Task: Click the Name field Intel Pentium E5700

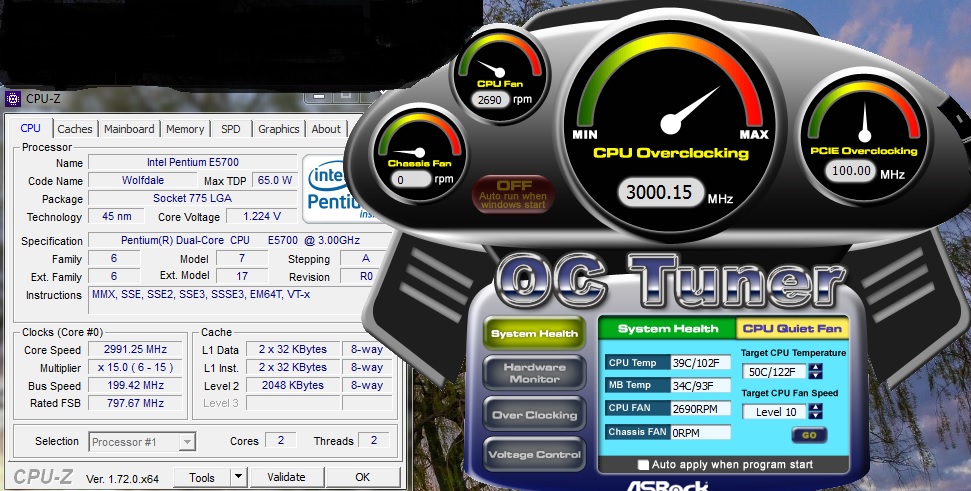Action: pos(193,162)
